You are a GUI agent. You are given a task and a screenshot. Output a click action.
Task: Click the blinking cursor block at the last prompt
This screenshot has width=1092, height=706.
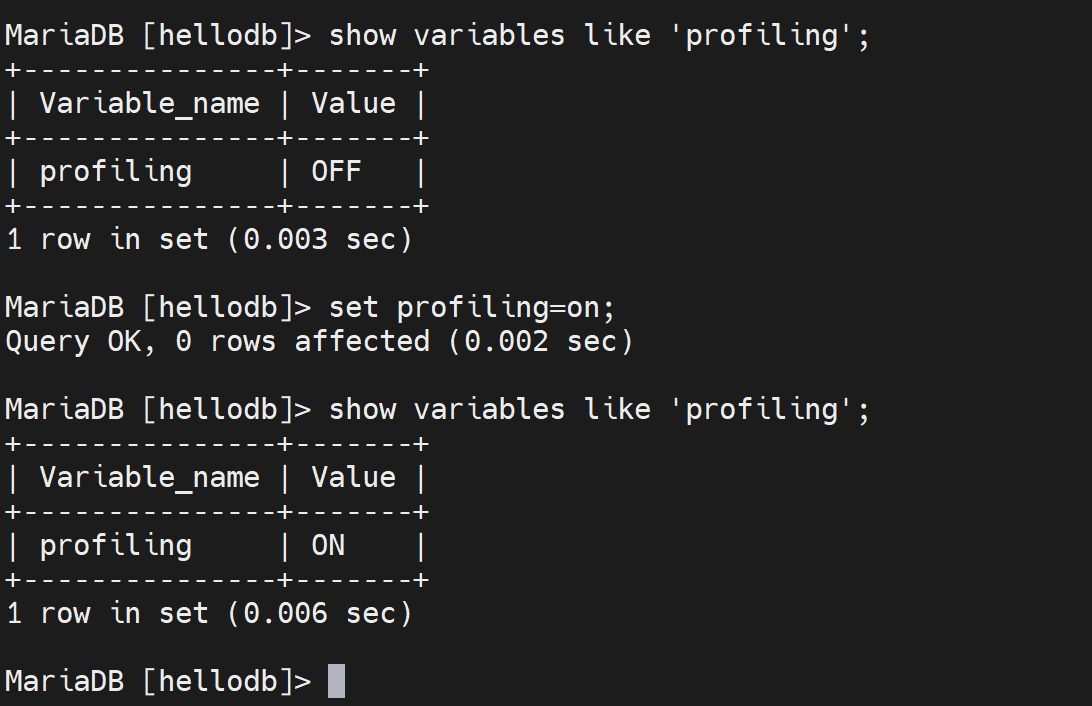(x=336, y=681)
